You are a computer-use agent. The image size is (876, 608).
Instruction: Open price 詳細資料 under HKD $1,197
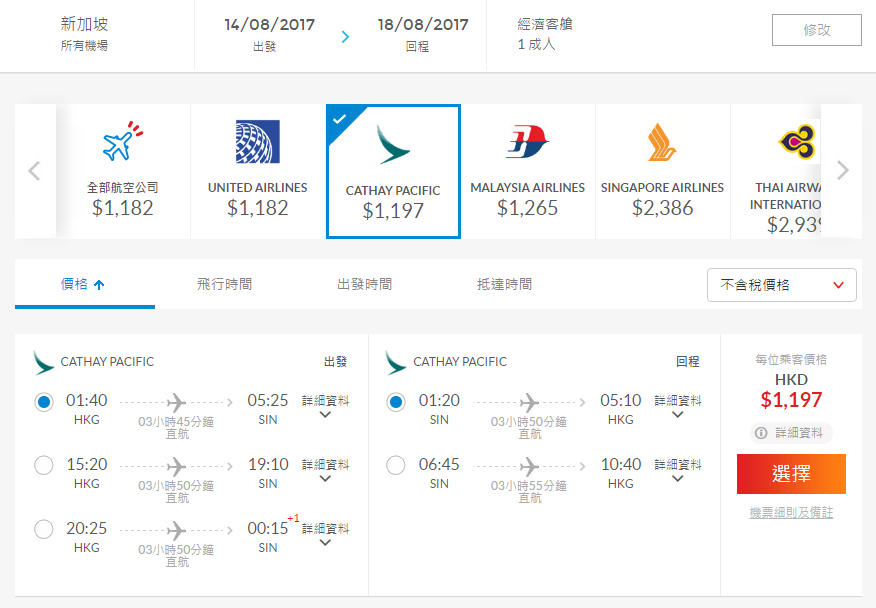coord(791,433)
